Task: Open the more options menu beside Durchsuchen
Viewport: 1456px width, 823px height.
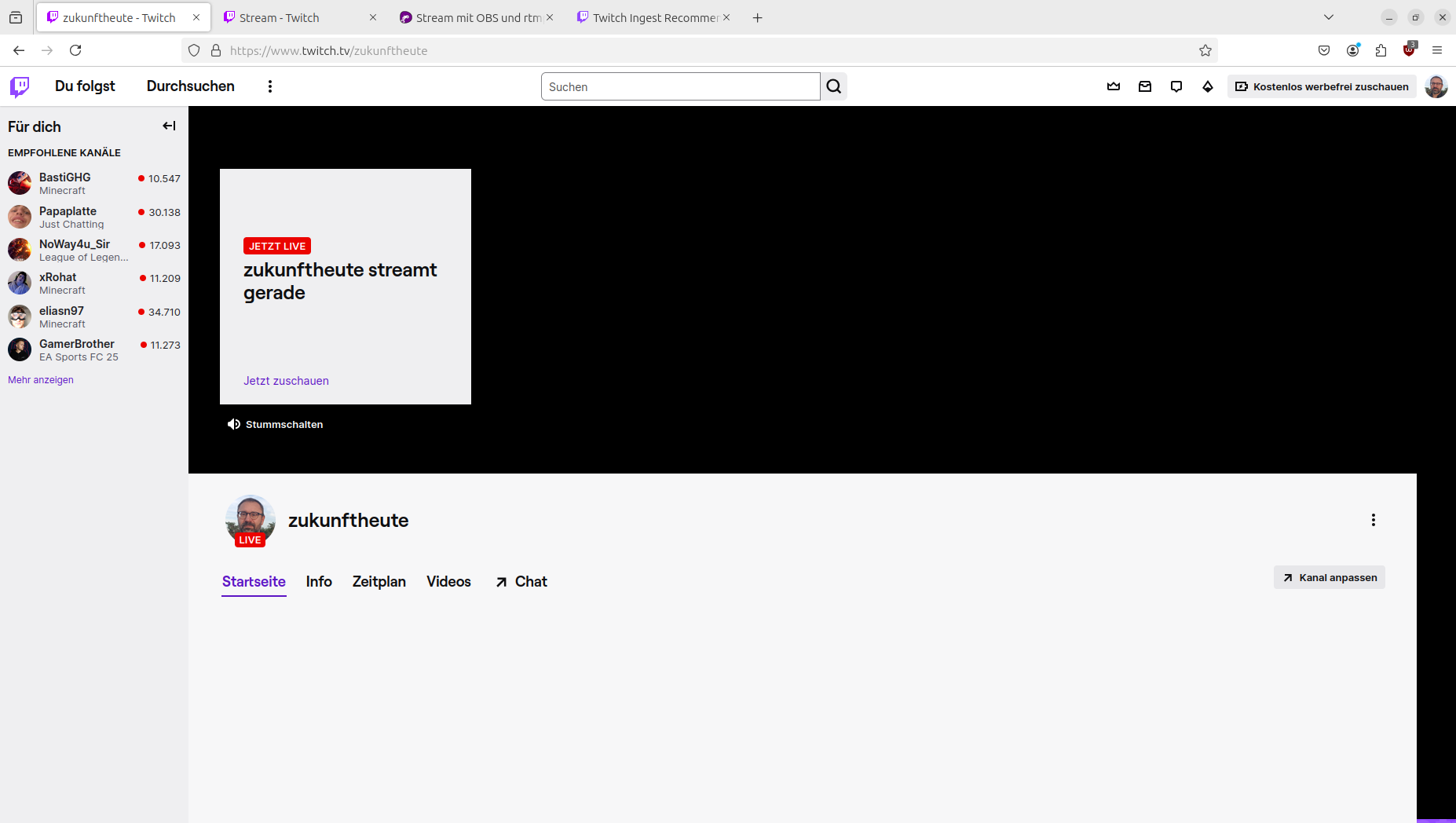Action: tap(270, 86)
